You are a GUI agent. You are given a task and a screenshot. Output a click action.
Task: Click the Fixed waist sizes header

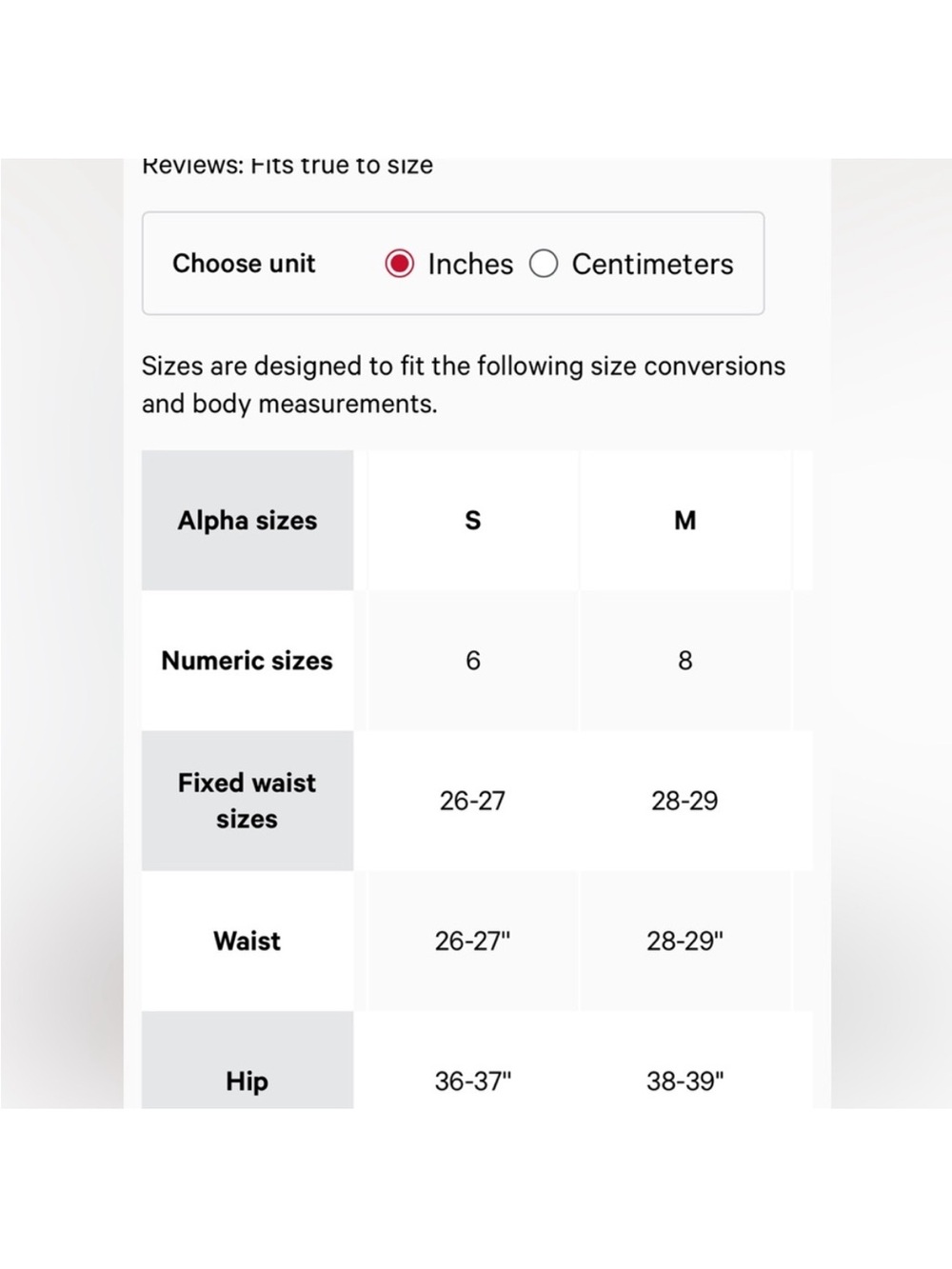click(248, 801)
